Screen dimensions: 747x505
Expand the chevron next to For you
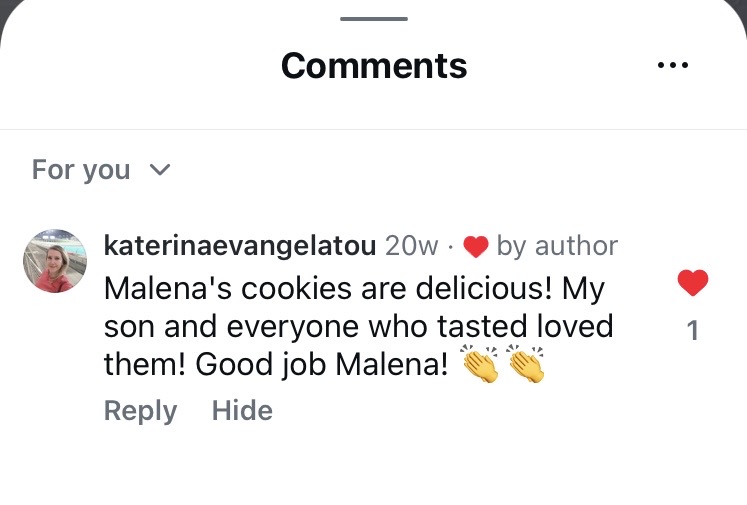(160, 170)
